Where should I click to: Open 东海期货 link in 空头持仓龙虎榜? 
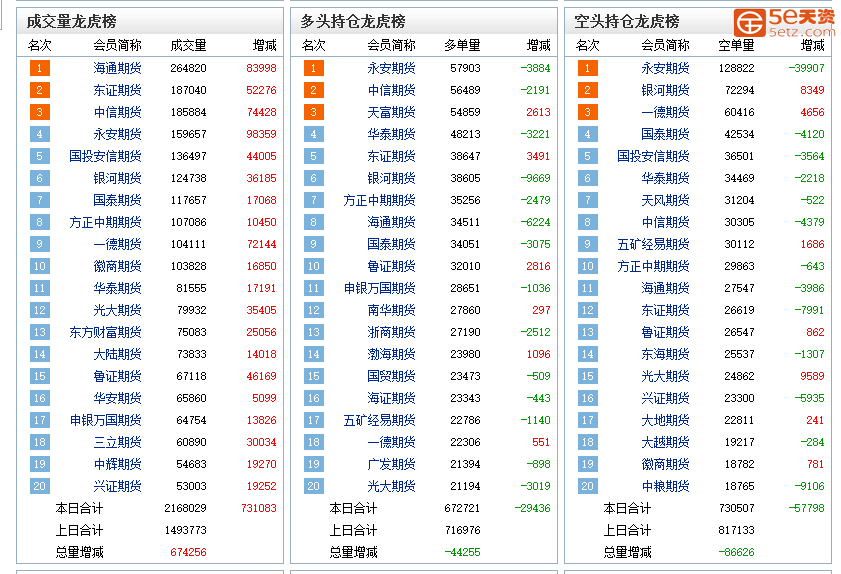(x=666, y=354)
